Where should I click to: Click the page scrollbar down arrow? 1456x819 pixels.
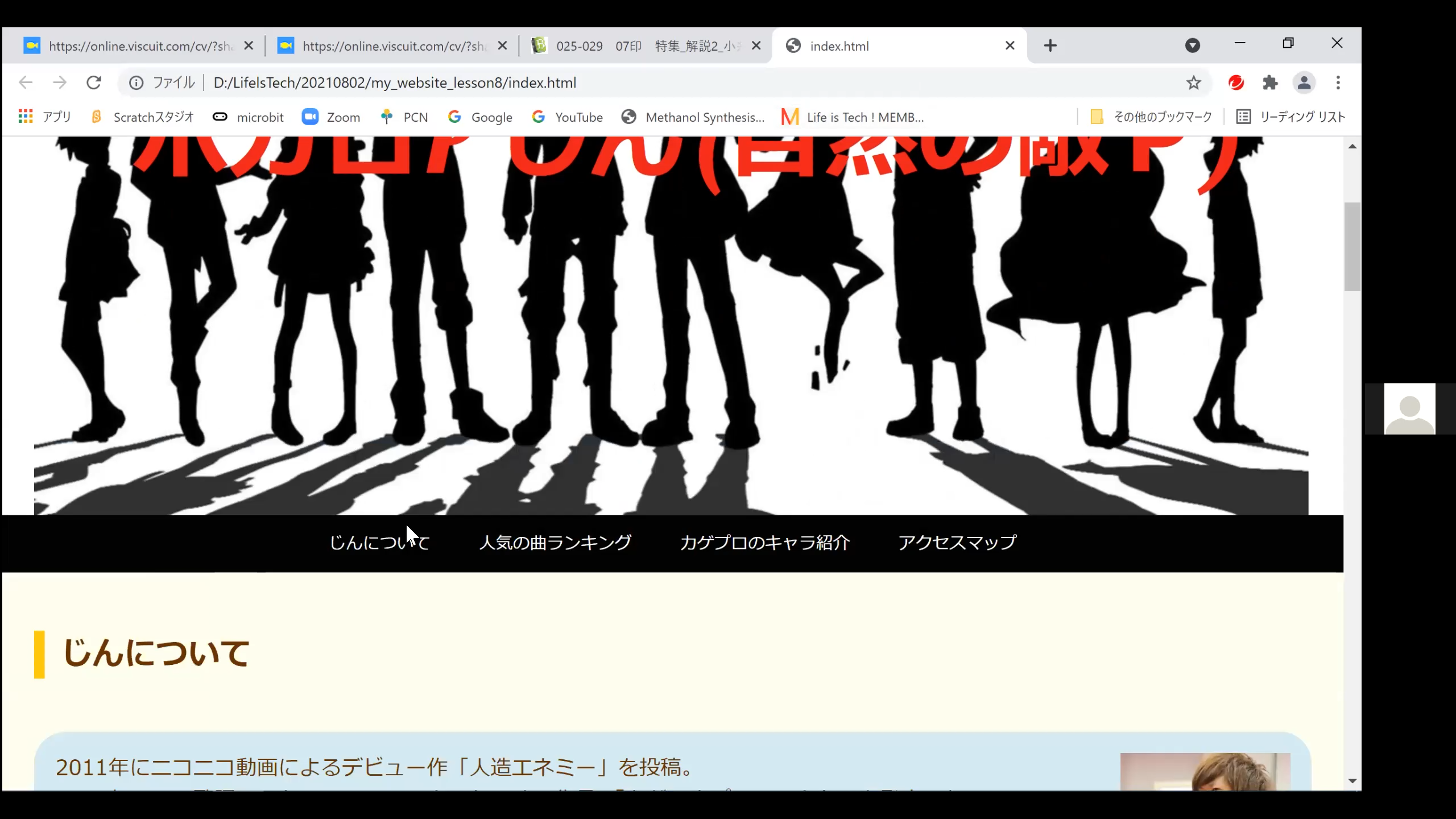tap(1352, 781)
